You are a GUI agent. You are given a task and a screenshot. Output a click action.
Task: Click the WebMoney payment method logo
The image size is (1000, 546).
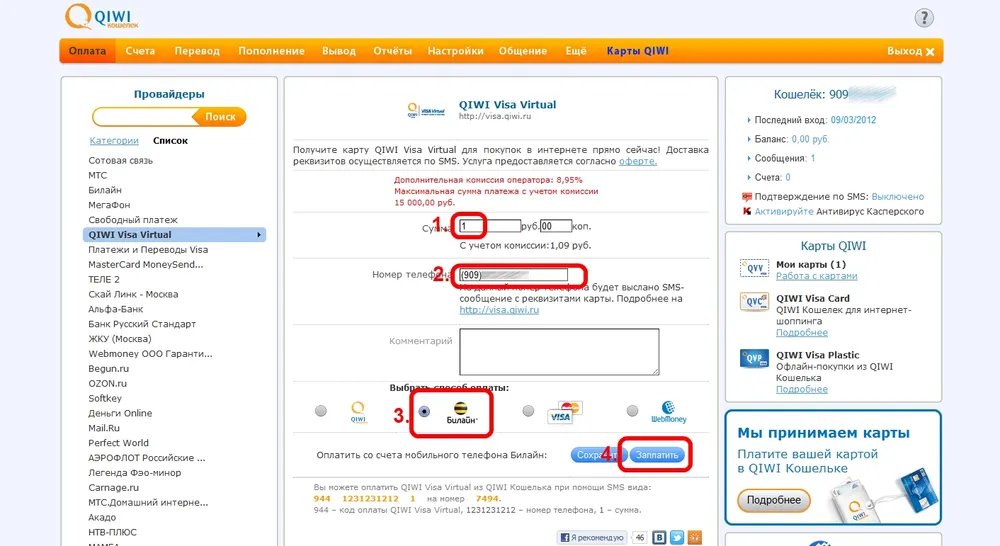tap(668, 412)
